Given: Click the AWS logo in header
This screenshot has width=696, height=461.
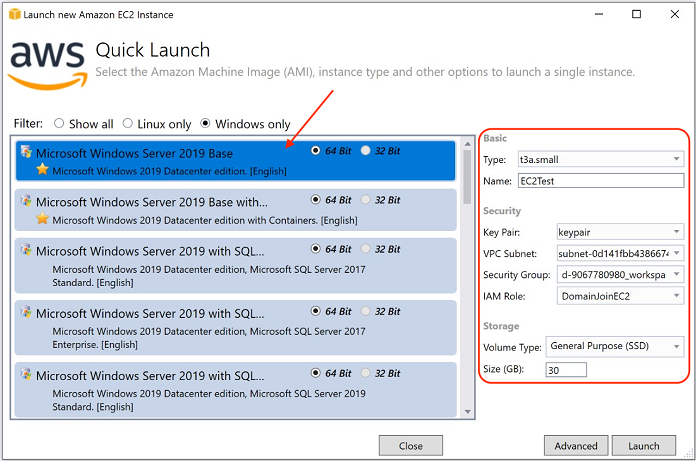Looking at the screenshot, I should [47, 66].
